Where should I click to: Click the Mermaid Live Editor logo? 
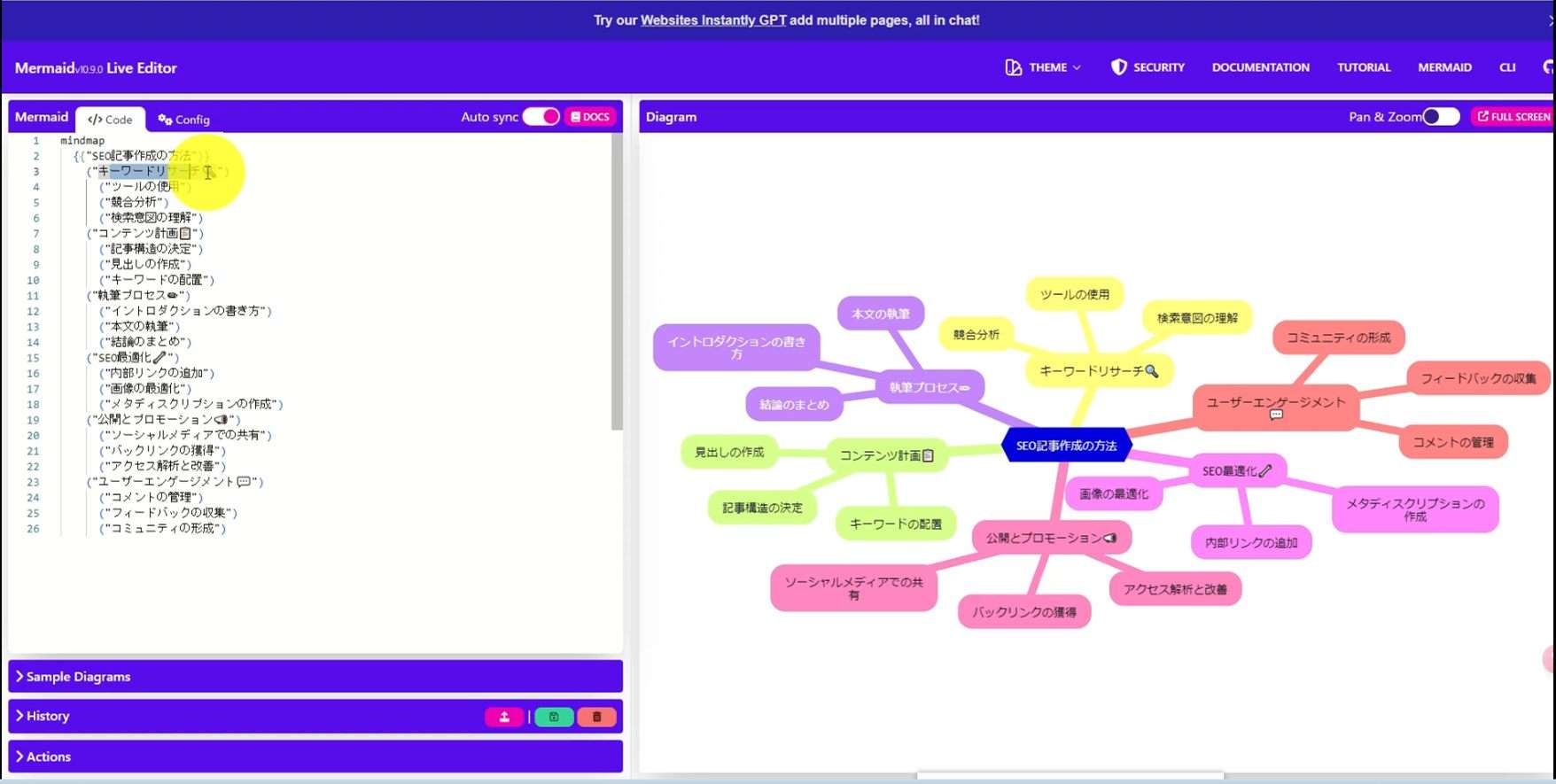96,68
